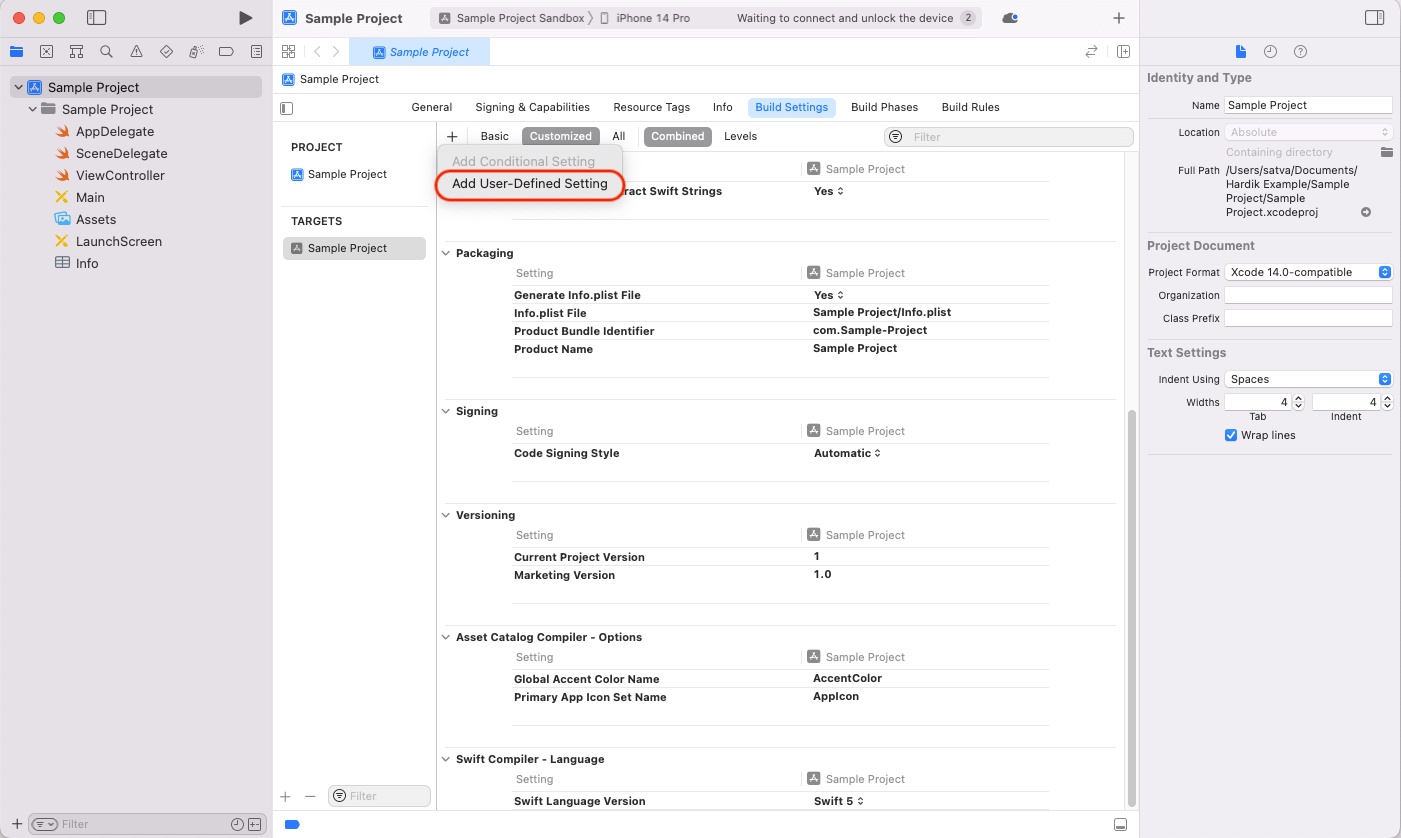Click the editor grid related-items icon
The width and height of the screenshot is (1401, 838).
(288, 51)
